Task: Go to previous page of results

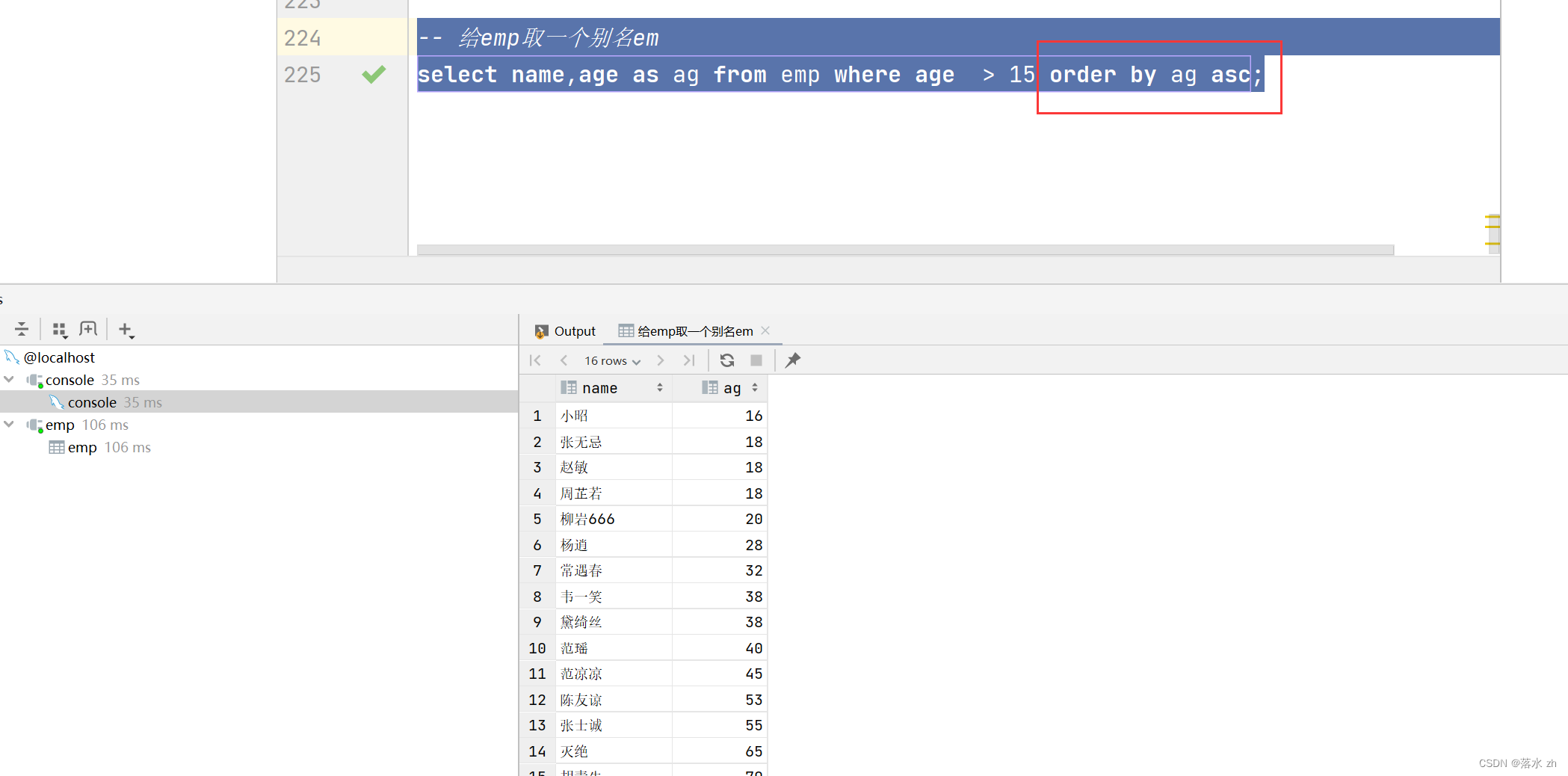Action: (x=564, y=360)
